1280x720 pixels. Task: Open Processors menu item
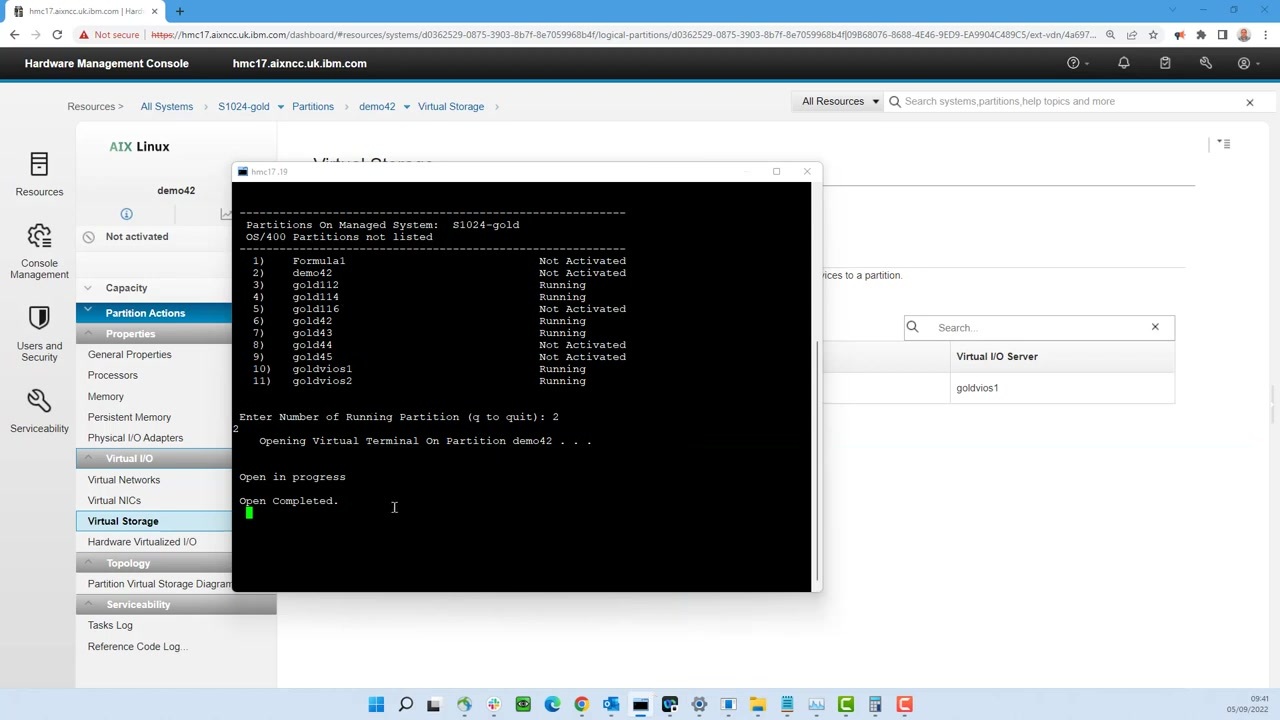tap(112, 375)
